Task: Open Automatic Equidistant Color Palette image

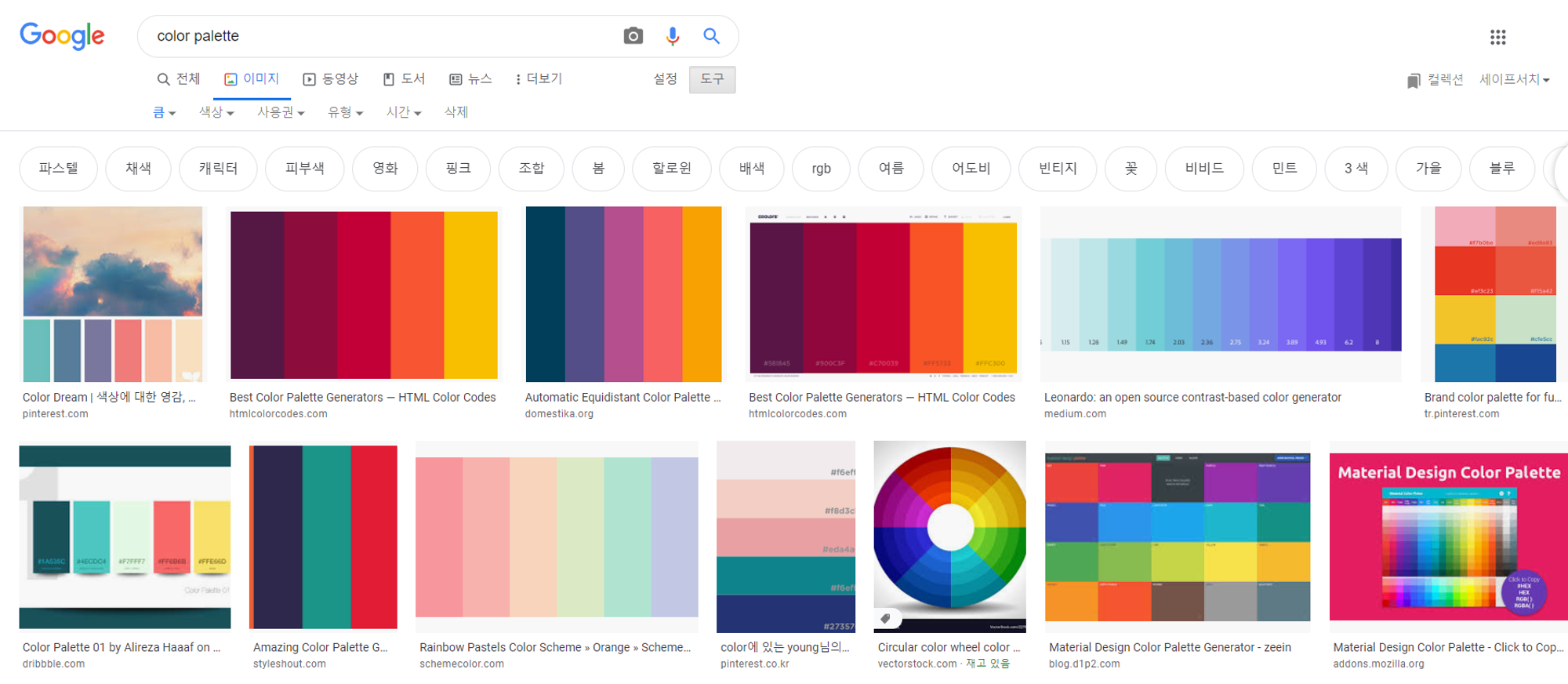Action: click(x=623, y=294)
